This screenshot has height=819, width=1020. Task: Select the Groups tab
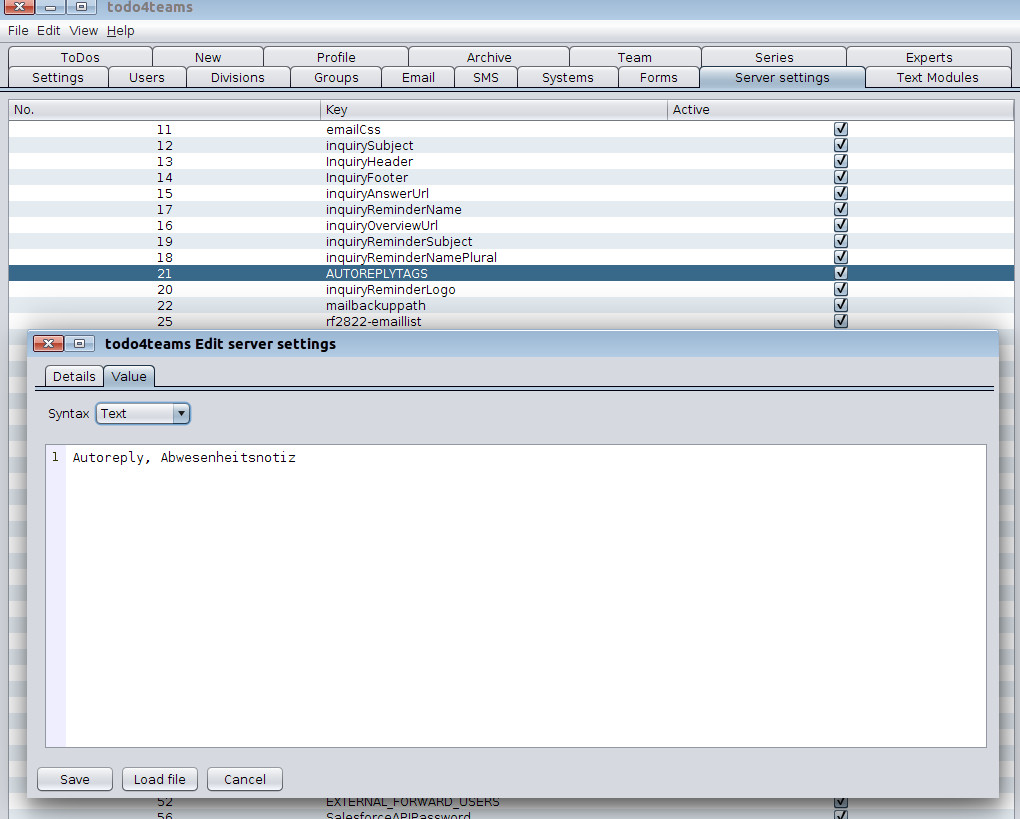point(336,77)
